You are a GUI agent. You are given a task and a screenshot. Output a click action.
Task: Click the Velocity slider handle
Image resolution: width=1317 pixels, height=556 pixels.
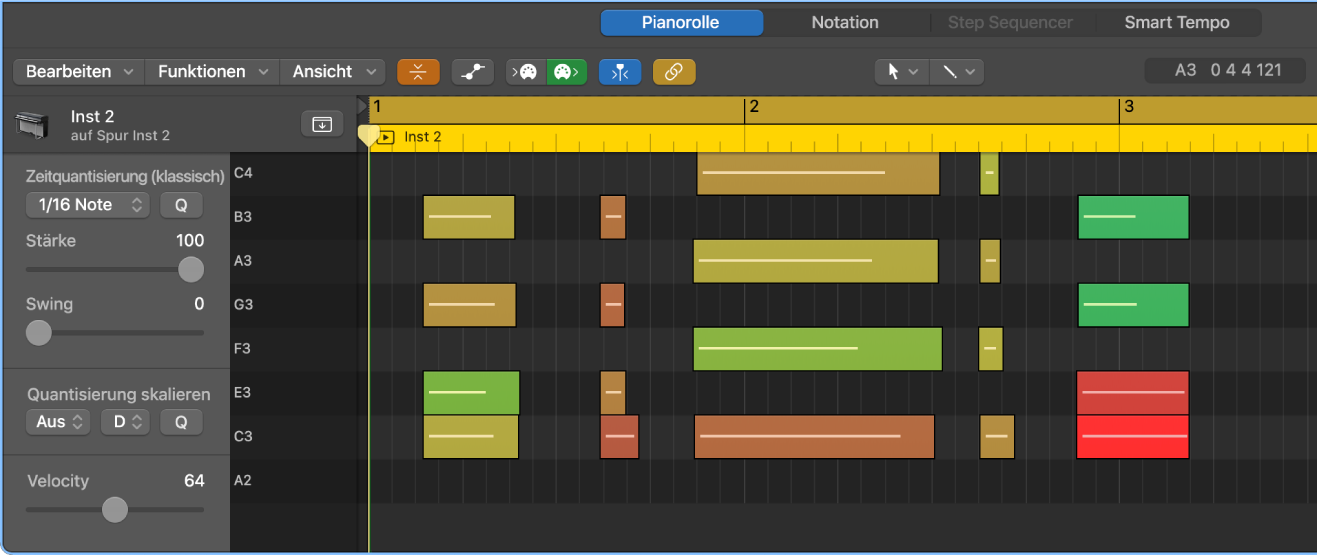click(115, 510)
